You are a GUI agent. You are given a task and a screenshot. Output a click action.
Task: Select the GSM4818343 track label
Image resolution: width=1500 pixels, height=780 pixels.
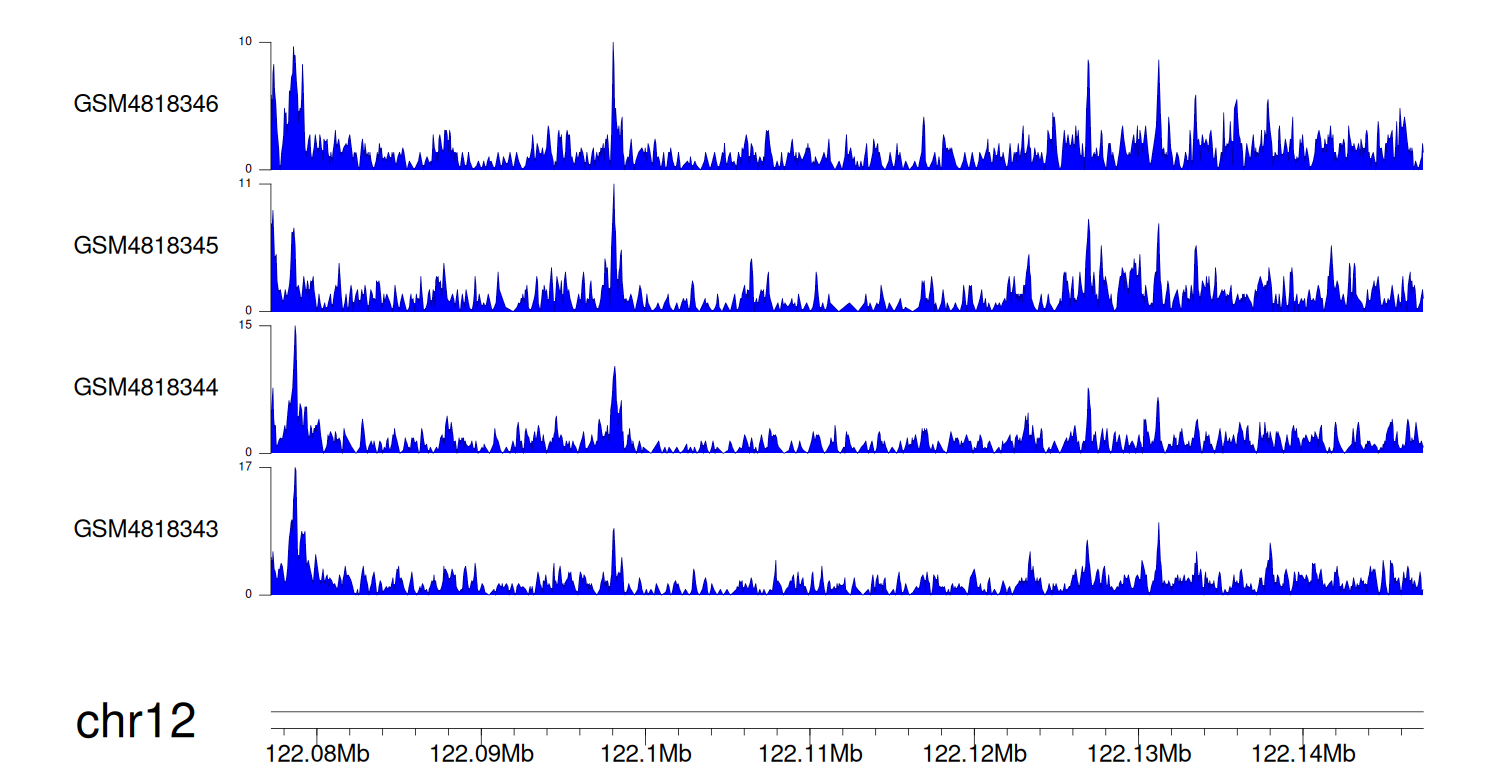pos(146,528)
